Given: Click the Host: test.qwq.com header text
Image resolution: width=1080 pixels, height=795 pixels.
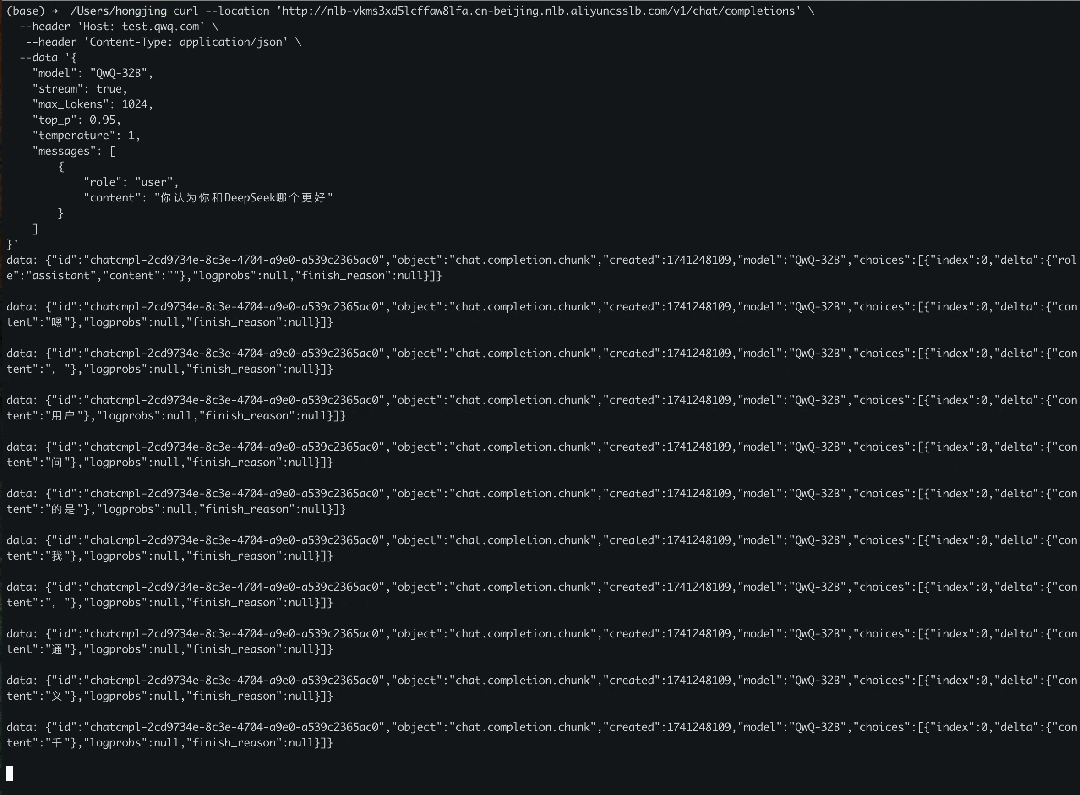Looking at the screenshot, I should (x=140, y=26).
